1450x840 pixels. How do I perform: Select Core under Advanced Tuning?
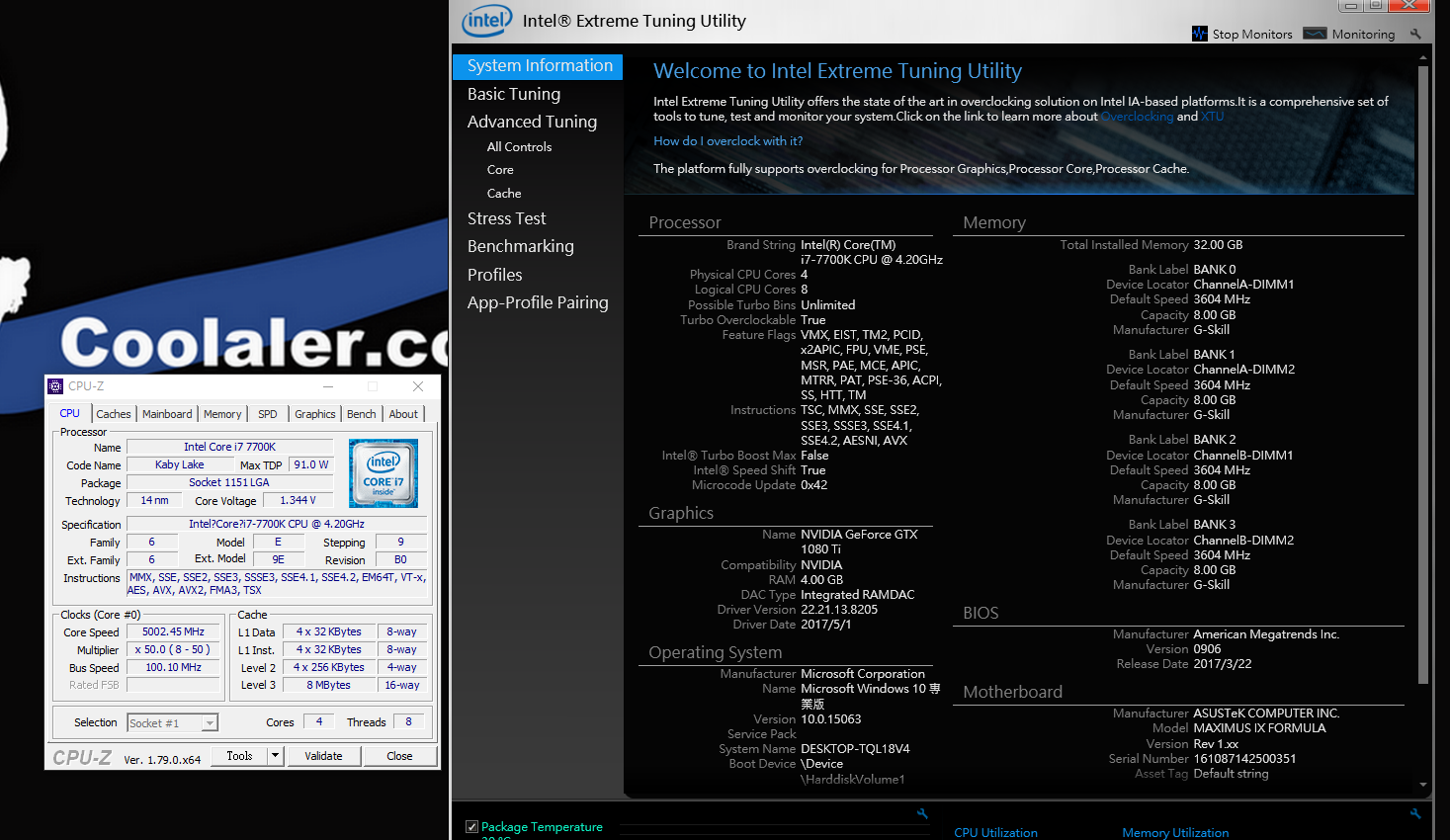tap(500, 170)
